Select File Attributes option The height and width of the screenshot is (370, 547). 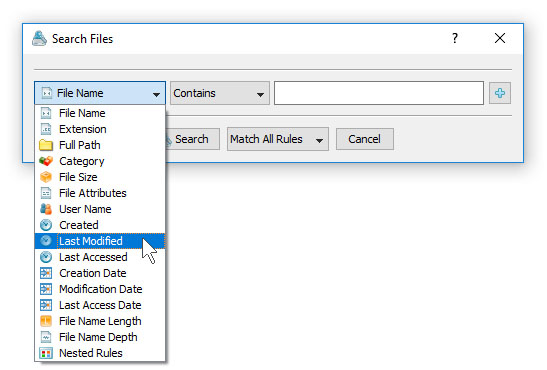[x=100, y=193]
